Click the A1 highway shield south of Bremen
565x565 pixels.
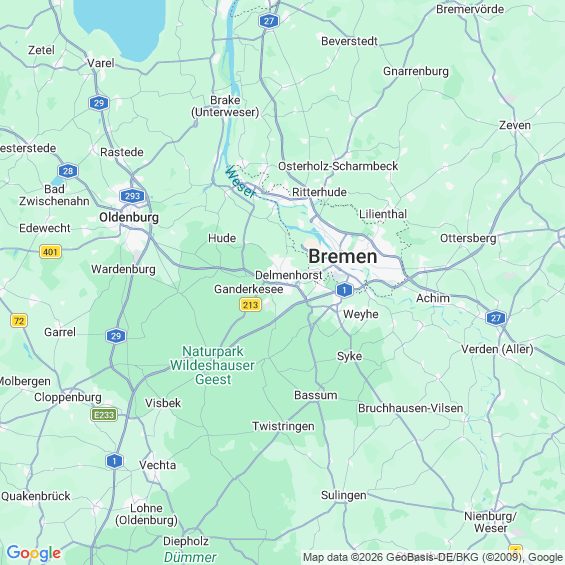click(344, 290)
